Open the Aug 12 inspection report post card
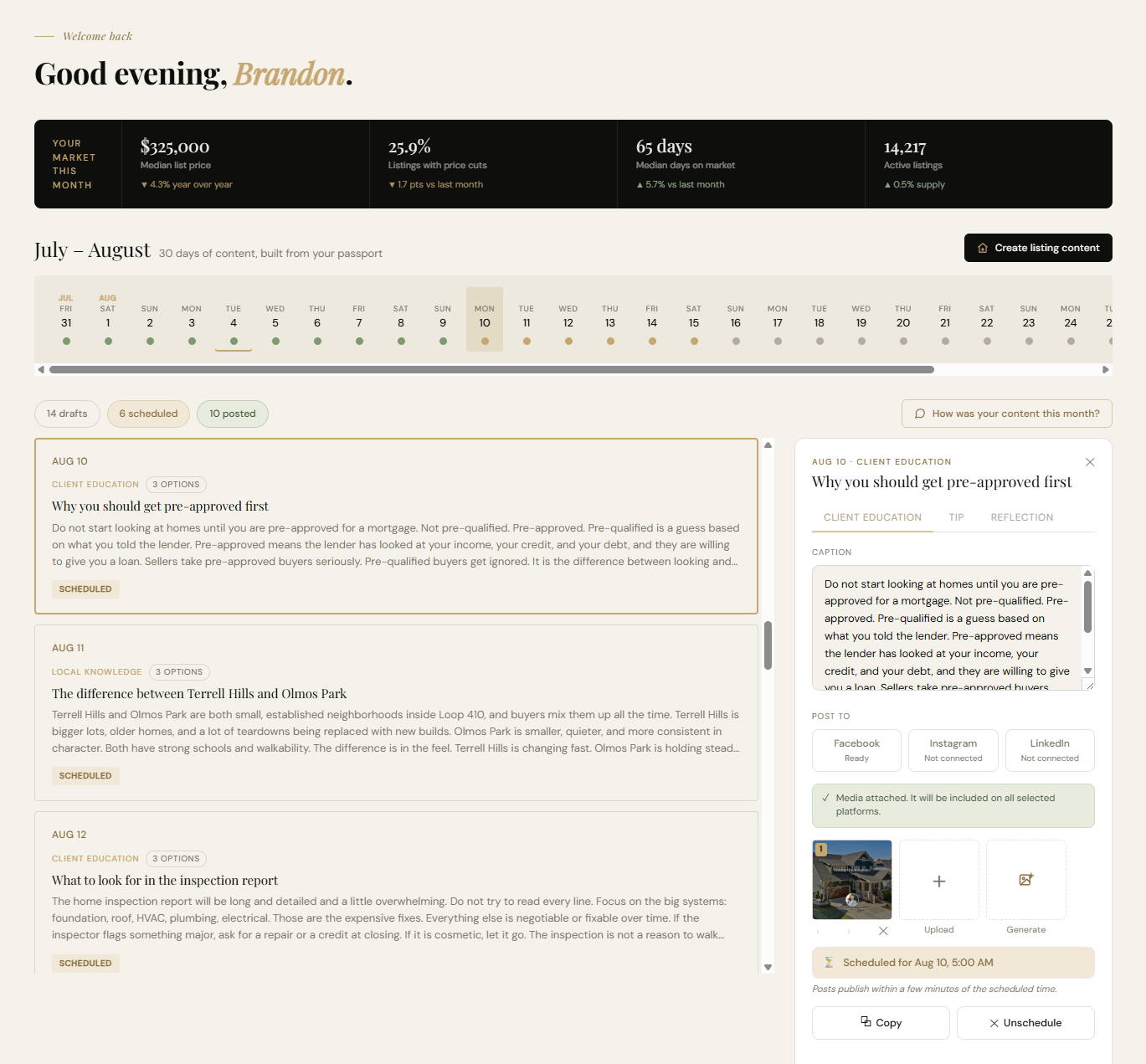The image size is (1146, 1064). pyautogui.click(x=396, y=893)
